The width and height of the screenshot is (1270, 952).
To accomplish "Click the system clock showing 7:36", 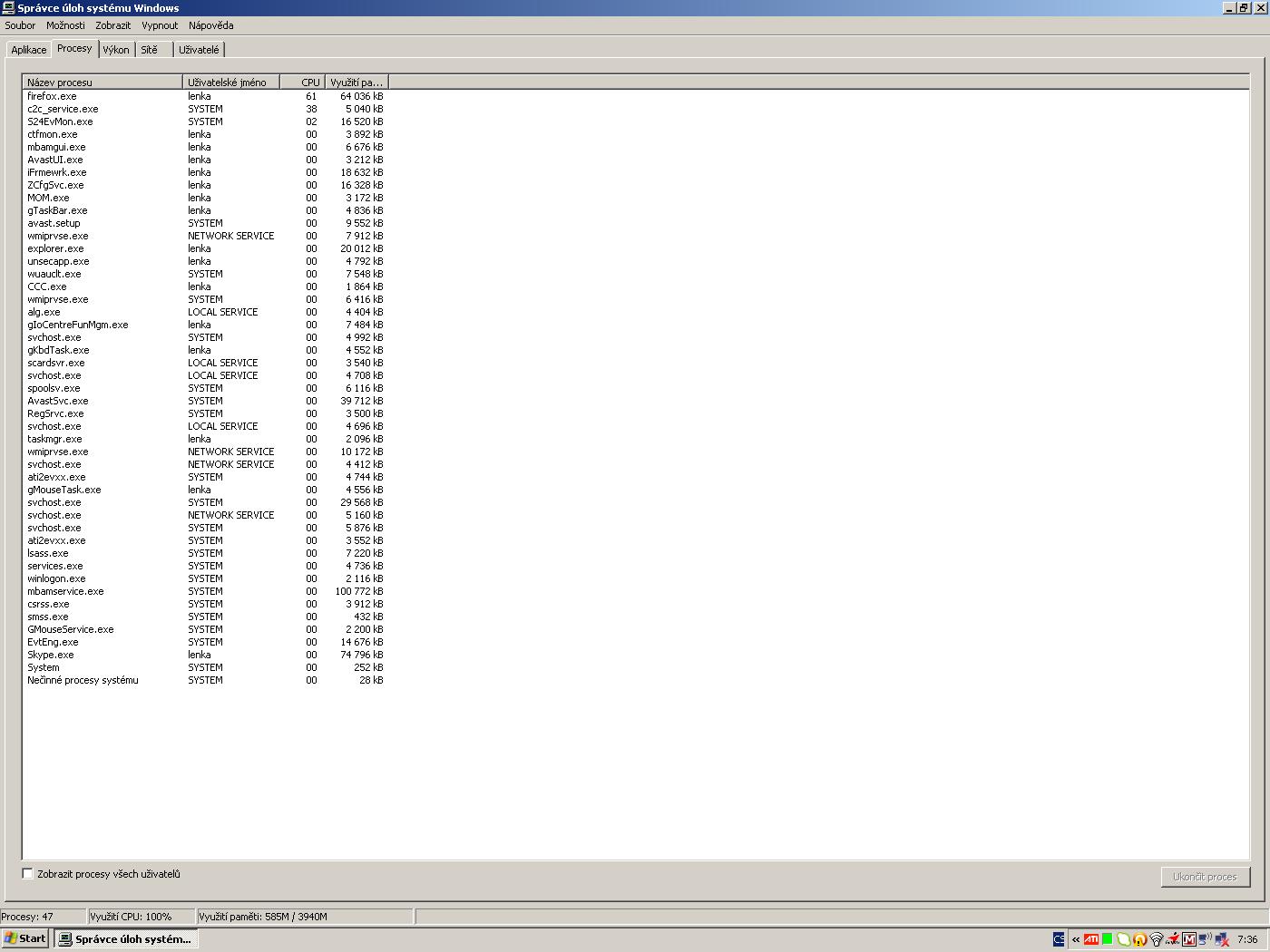I will pos(1247,939).
